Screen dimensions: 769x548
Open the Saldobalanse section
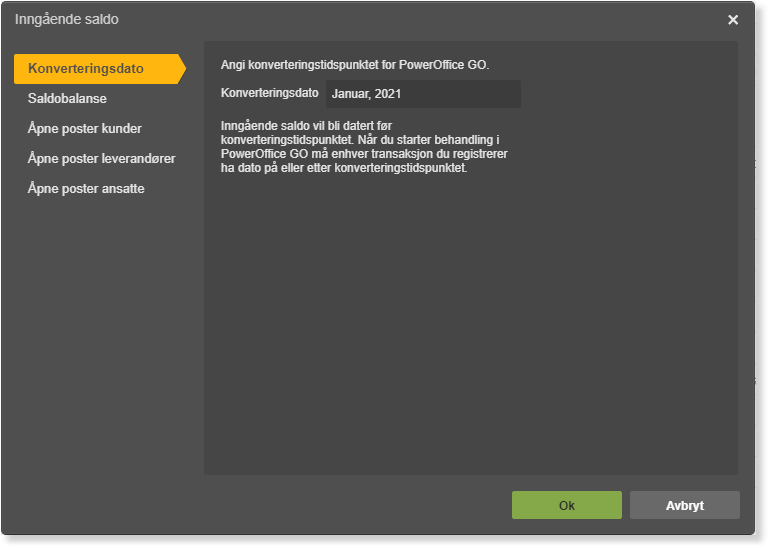(67, 99)
